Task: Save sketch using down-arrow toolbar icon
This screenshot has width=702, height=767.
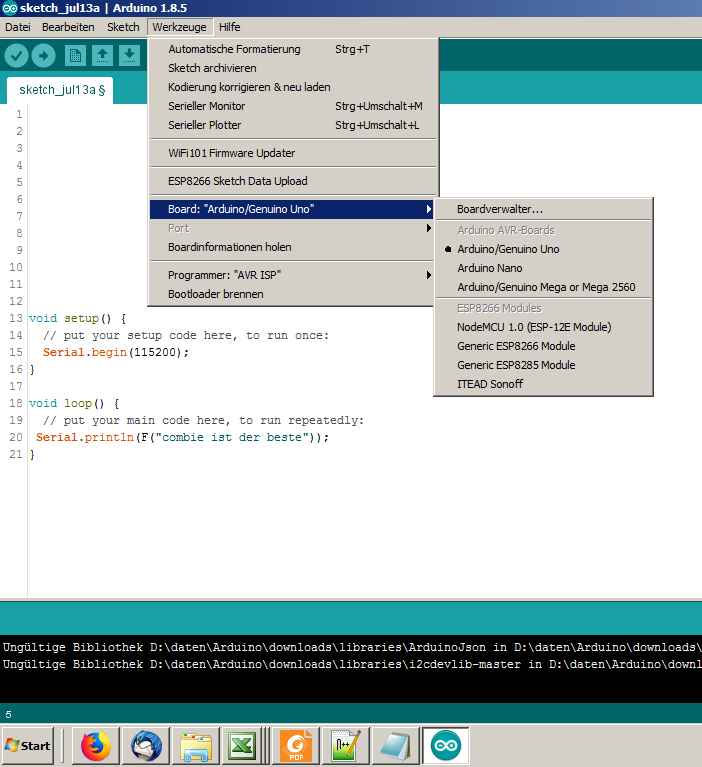Action: pyautogui.click(x=129, y=55)
